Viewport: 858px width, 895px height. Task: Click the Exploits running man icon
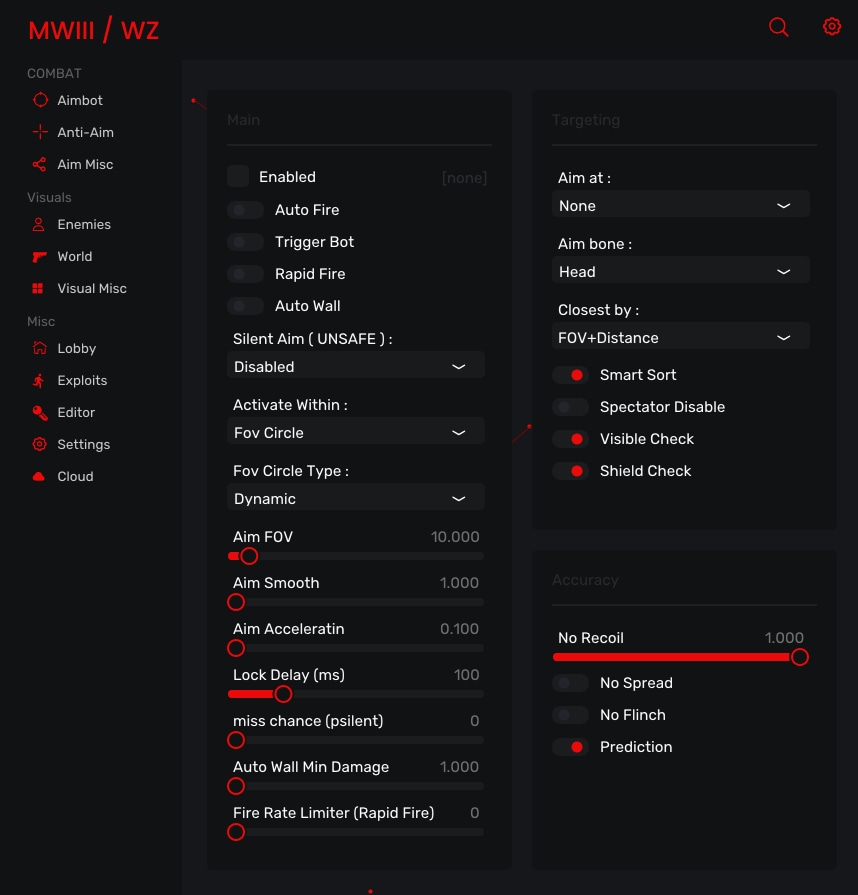click(x=39, y=381)
